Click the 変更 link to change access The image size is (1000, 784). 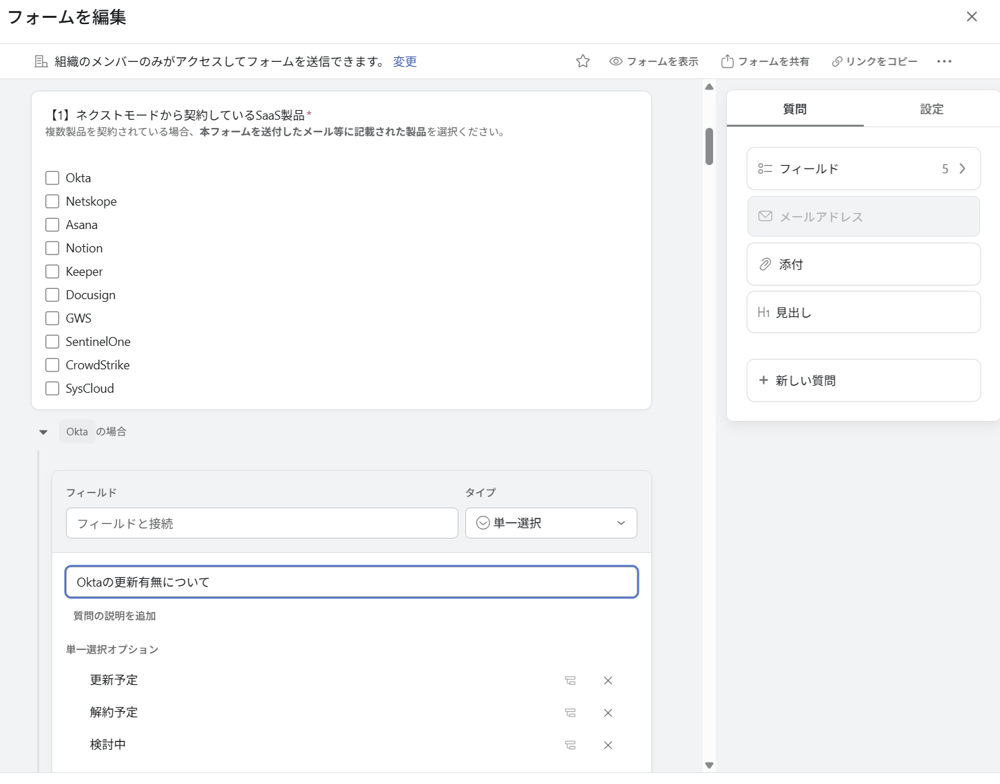coord(404,61)
